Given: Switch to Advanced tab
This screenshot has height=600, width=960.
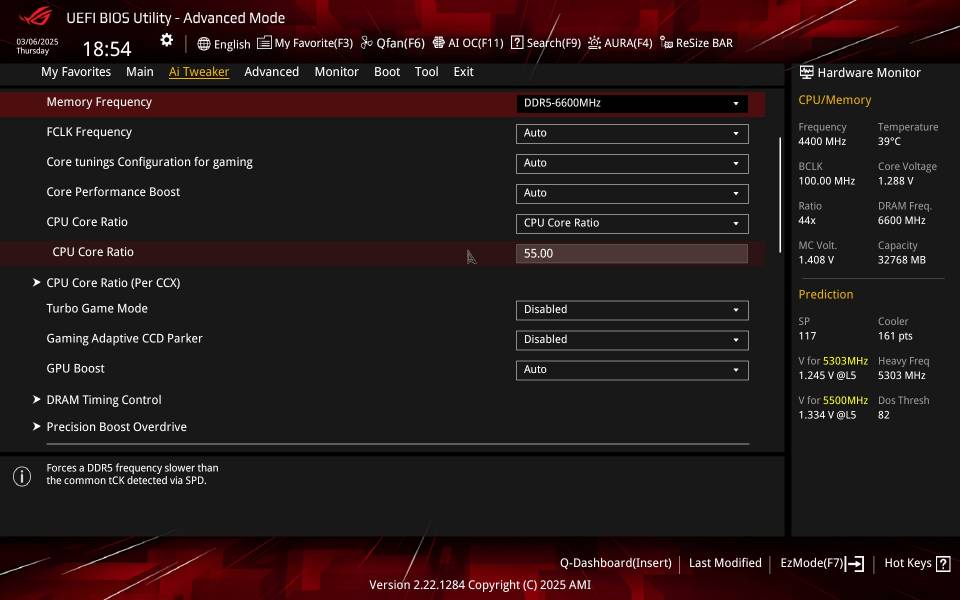Looking at the screenshot, I should 272,72.
